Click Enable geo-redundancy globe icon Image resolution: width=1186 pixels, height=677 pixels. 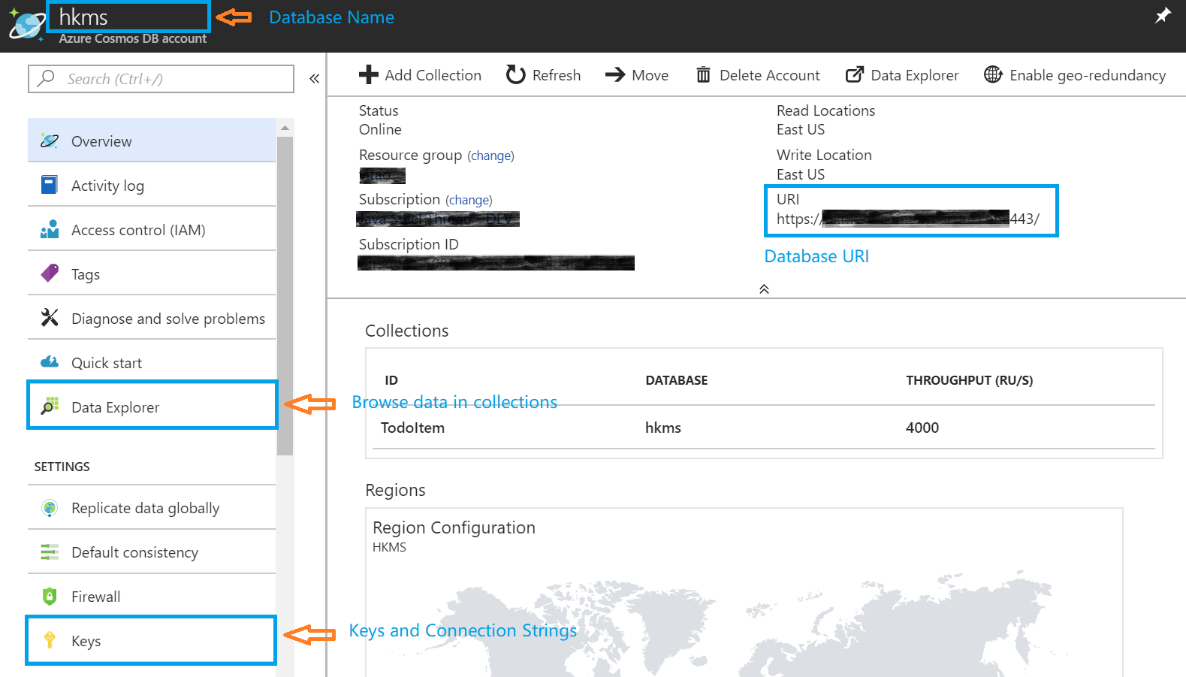pos(993,75)
